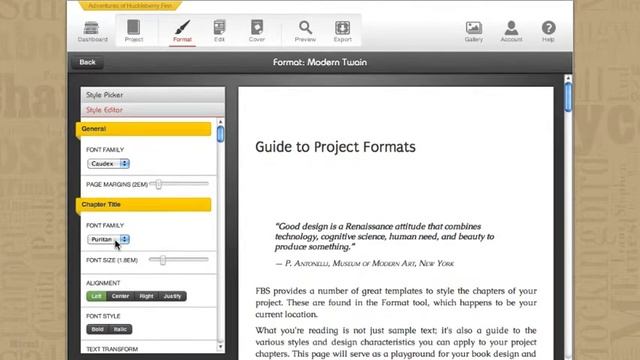
Task: Click the Adventures of Huckleberry Finn project tab
Action: click(130, 5)
